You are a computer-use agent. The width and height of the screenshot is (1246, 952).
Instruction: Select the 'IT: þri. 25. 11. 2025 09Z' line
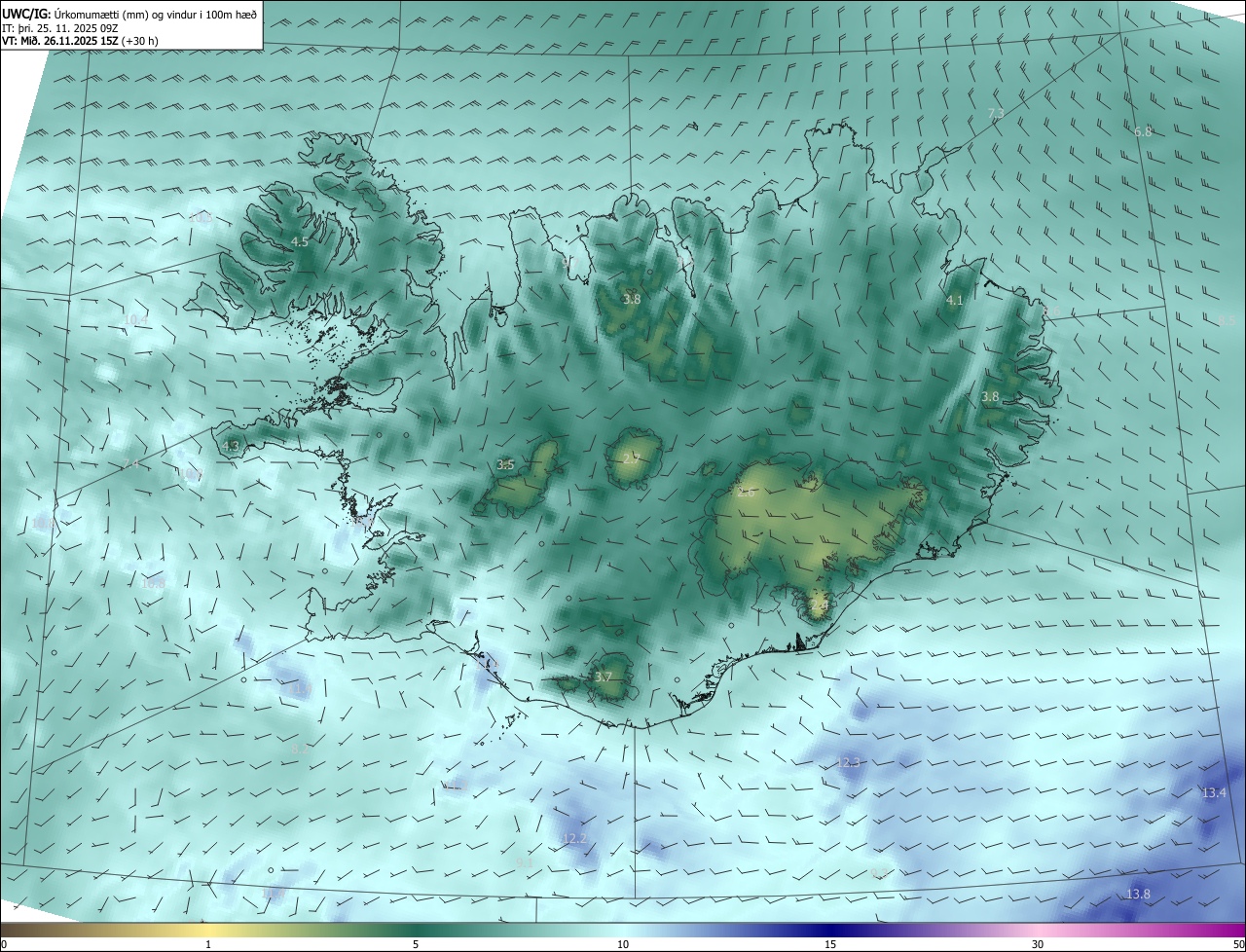(x=60, y=28)
